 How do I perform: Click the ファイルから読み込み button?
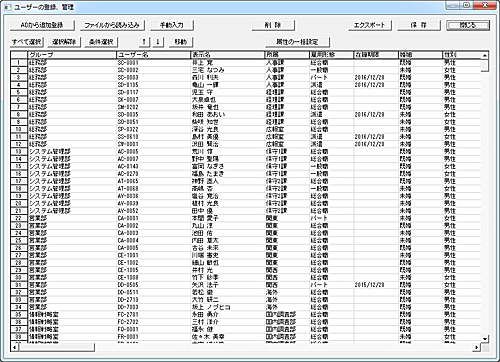(112, 25)
